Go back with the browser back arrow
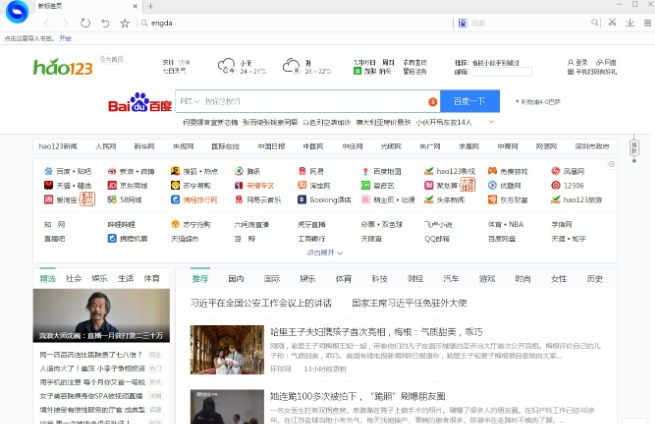Image resolution: width=655 pixels, height=424 pixels. (46, 23)
